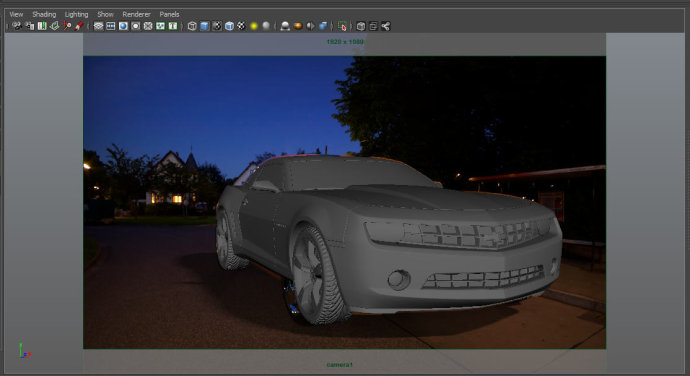The width and height of the screenshot is (690, 376).
Task: Toggle the Resolution Gate display
Action: (x=123, y=26)
